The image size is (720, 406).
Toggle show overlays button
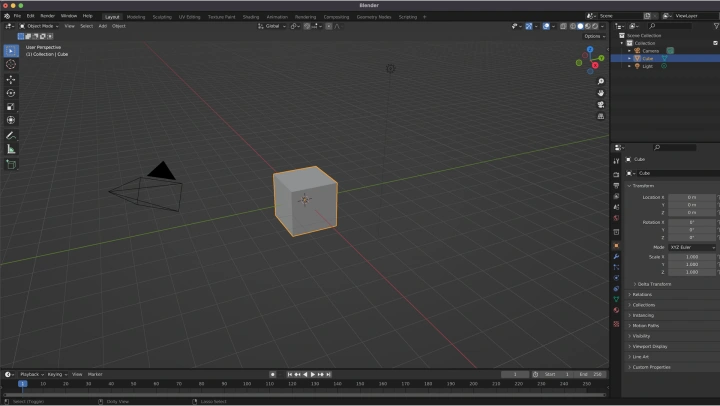[546, 26]
